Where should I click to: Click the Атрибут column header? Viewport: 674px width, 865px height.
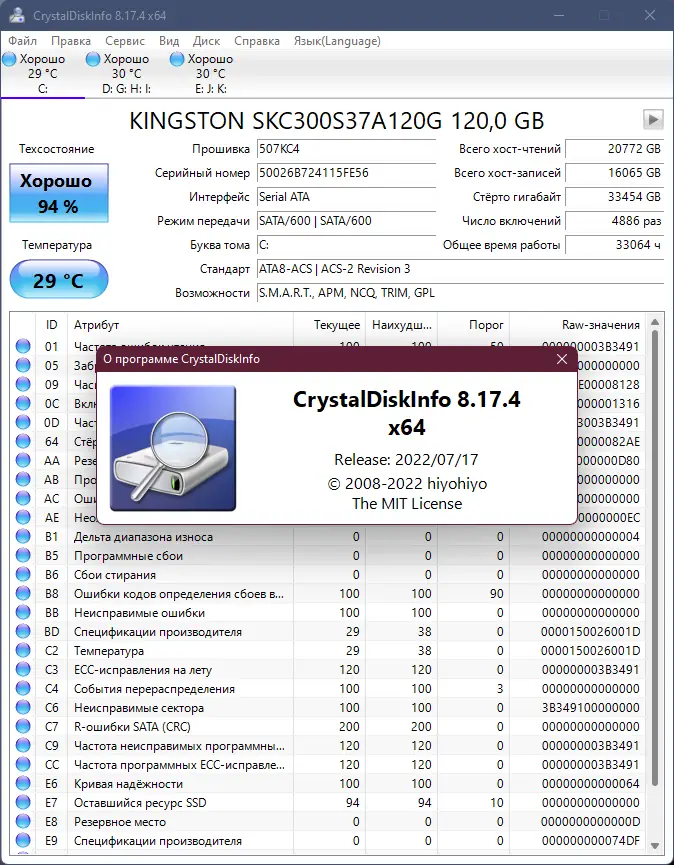coord(180,325)
